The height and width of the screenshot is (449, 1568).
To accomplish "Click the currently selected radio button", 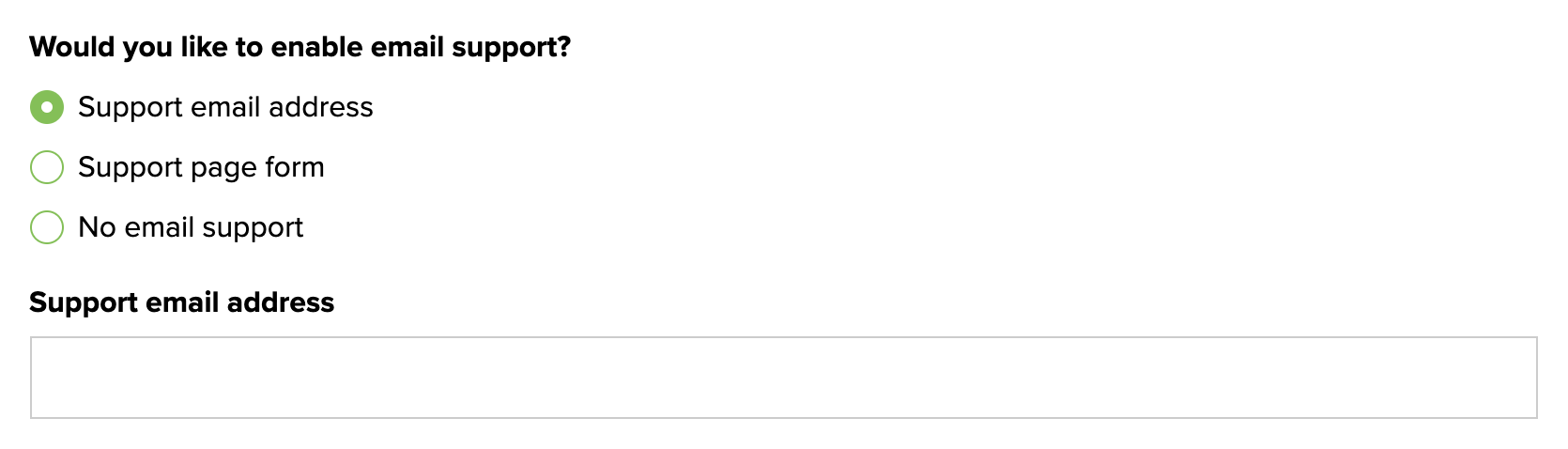I will point(47,107).
